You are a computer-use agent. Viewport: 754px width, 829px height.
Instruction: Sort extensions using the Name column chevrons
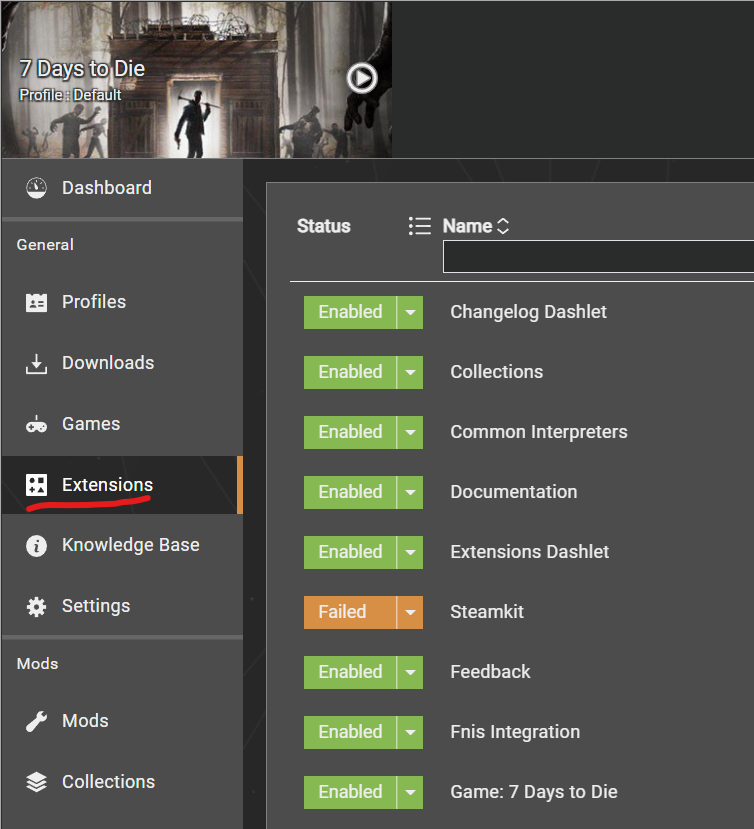click(x=502, y=226)
